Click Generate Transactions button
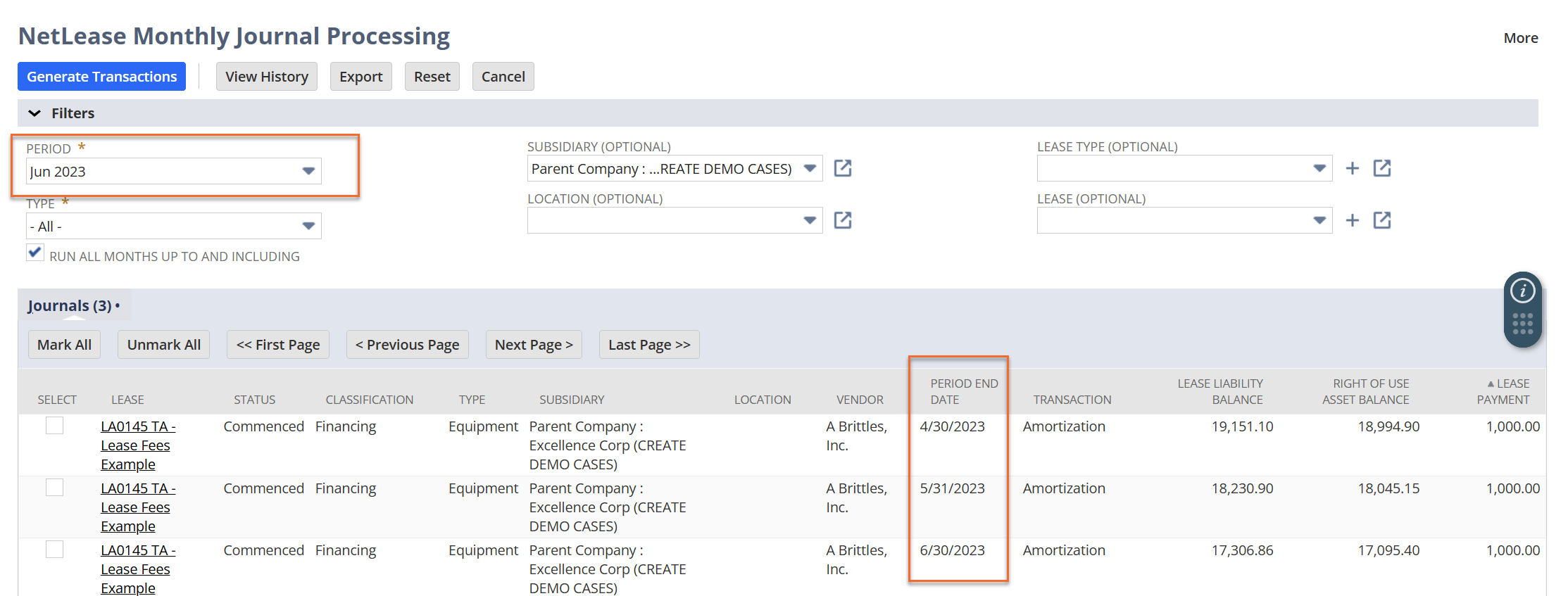 click(x=102, y=77)
